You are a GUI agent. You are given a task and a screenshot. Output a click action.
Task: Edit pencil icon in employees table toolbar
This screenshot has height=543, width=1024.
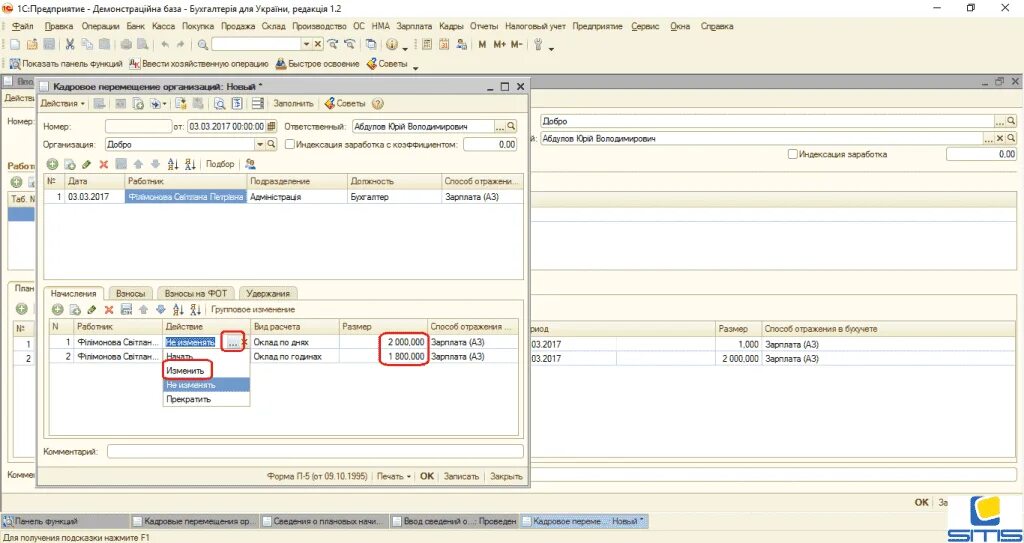tap(86, 164)
